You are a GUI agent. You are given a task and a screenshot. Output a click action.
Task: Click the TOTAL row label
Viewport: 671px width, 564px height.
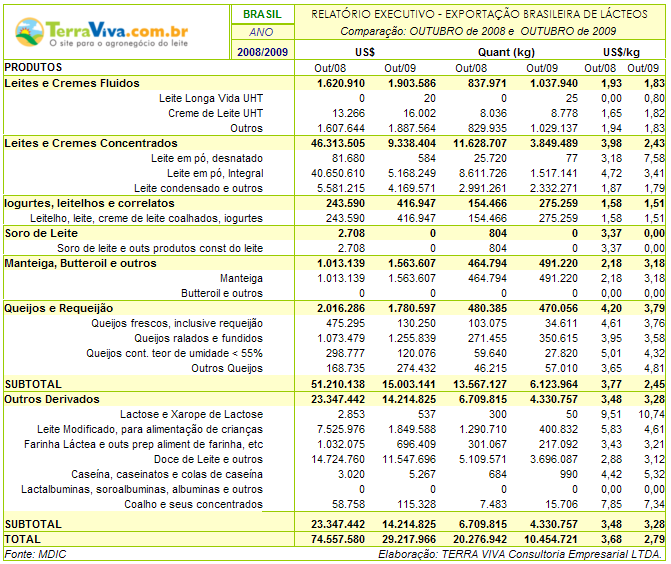coord(22,539)
